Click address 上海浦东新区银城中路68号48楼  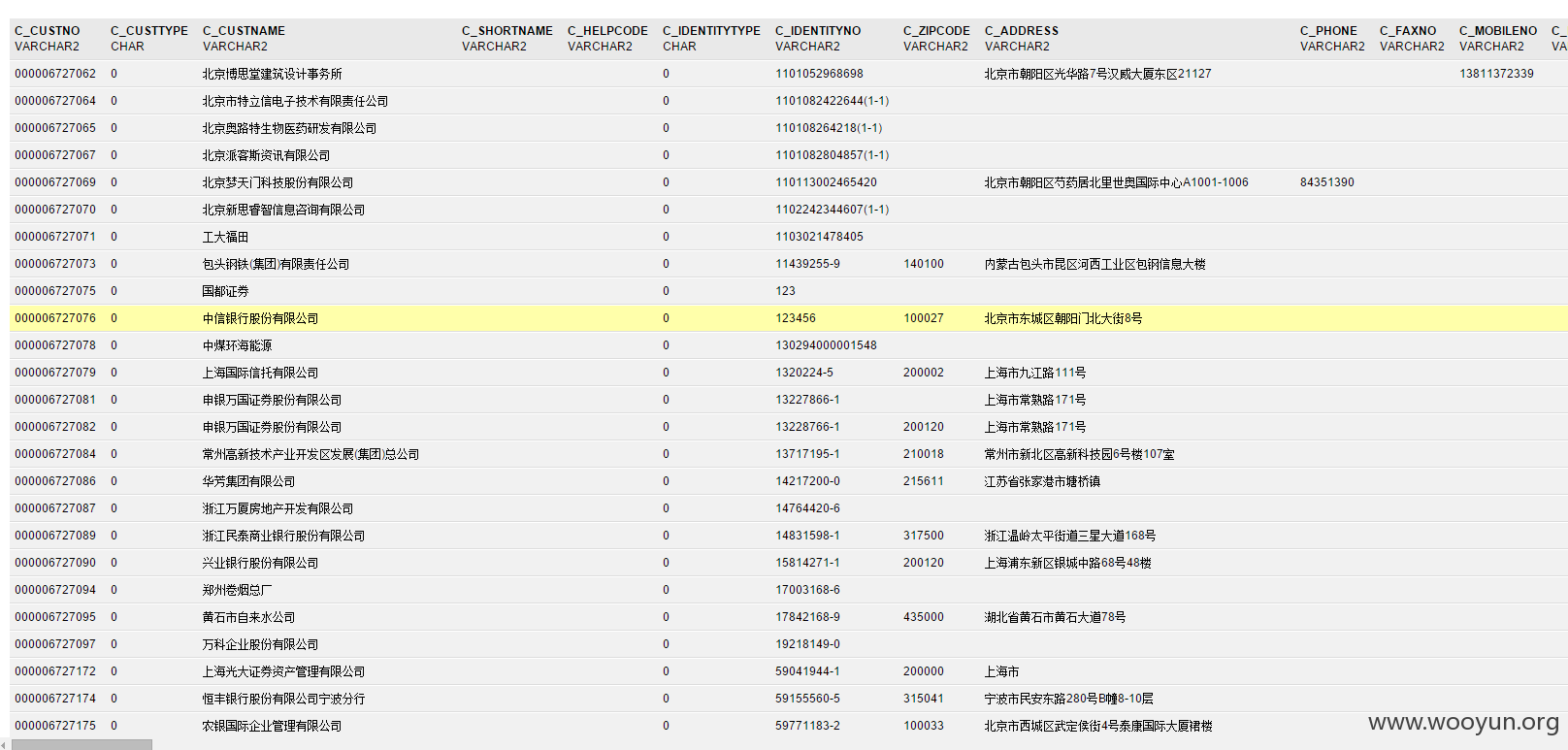[1067, 563]
